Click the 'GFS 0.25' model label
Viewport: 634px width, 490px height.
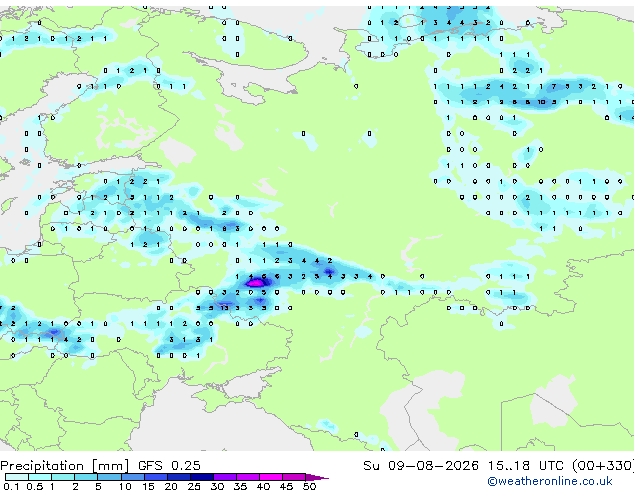[x=169, y=466]
